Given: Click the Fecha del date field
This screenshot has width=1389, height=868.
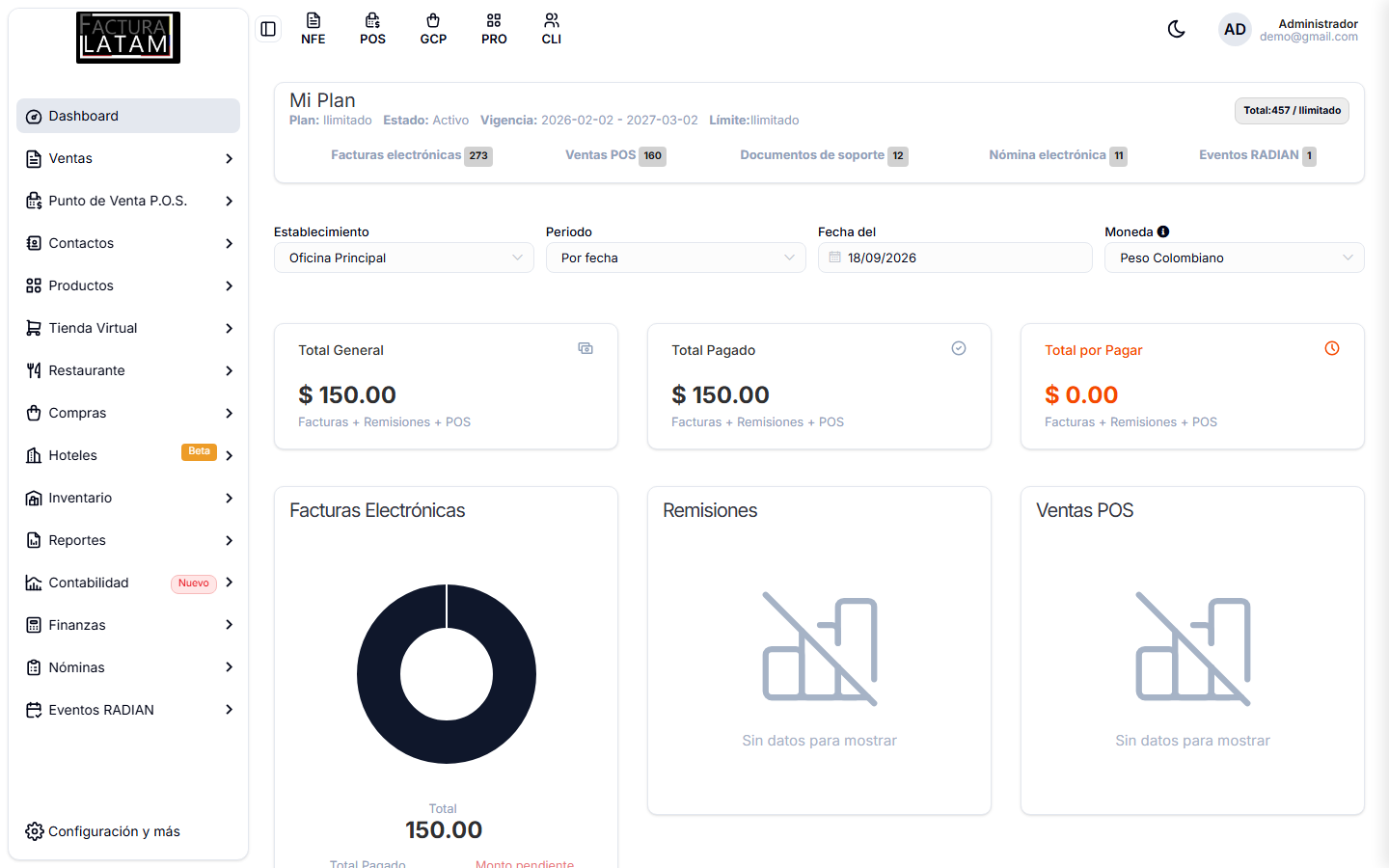Looking at the screenshot, I should tap(955, 258).
